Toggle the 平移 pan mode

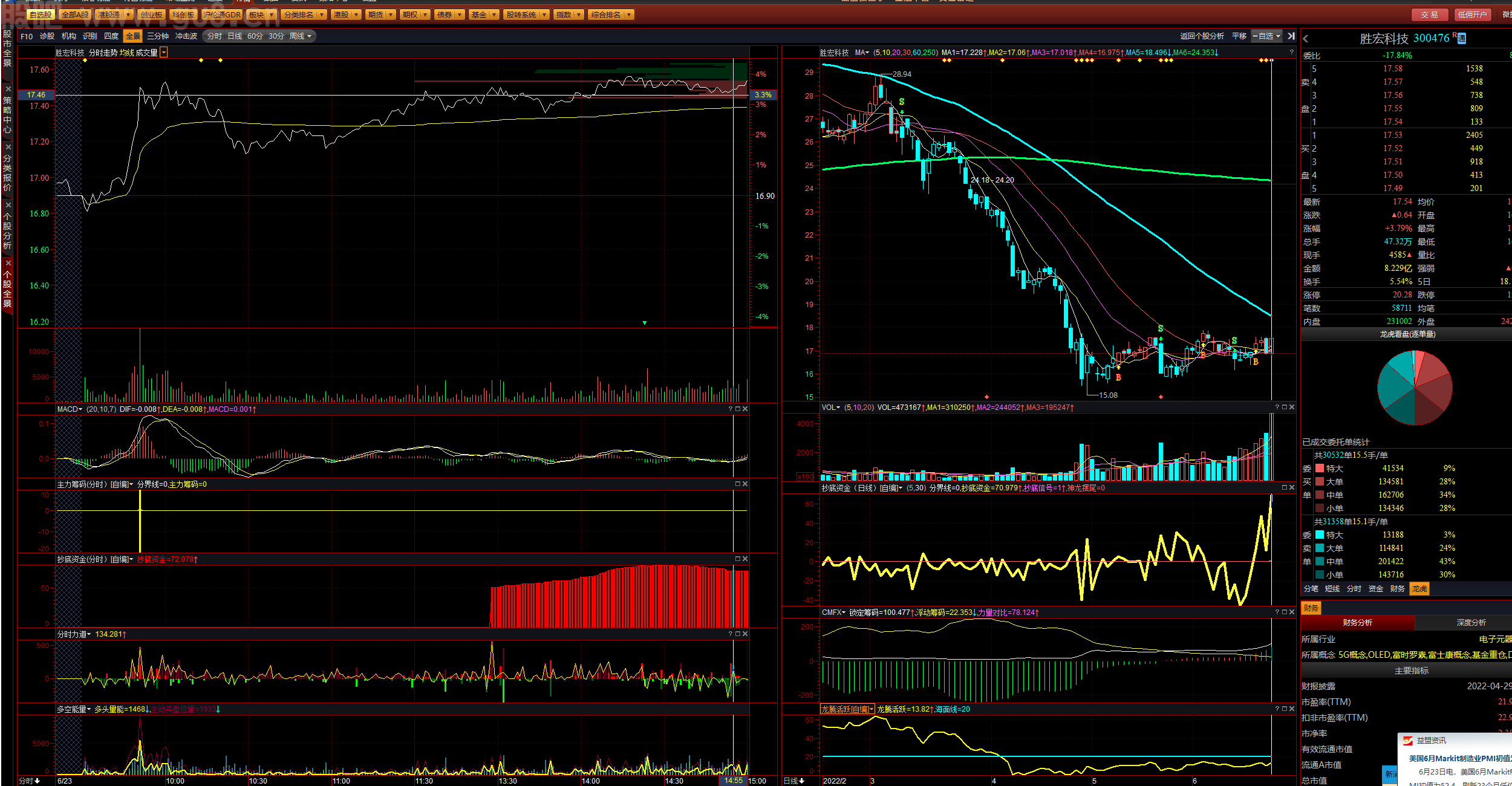(1239, 36)
